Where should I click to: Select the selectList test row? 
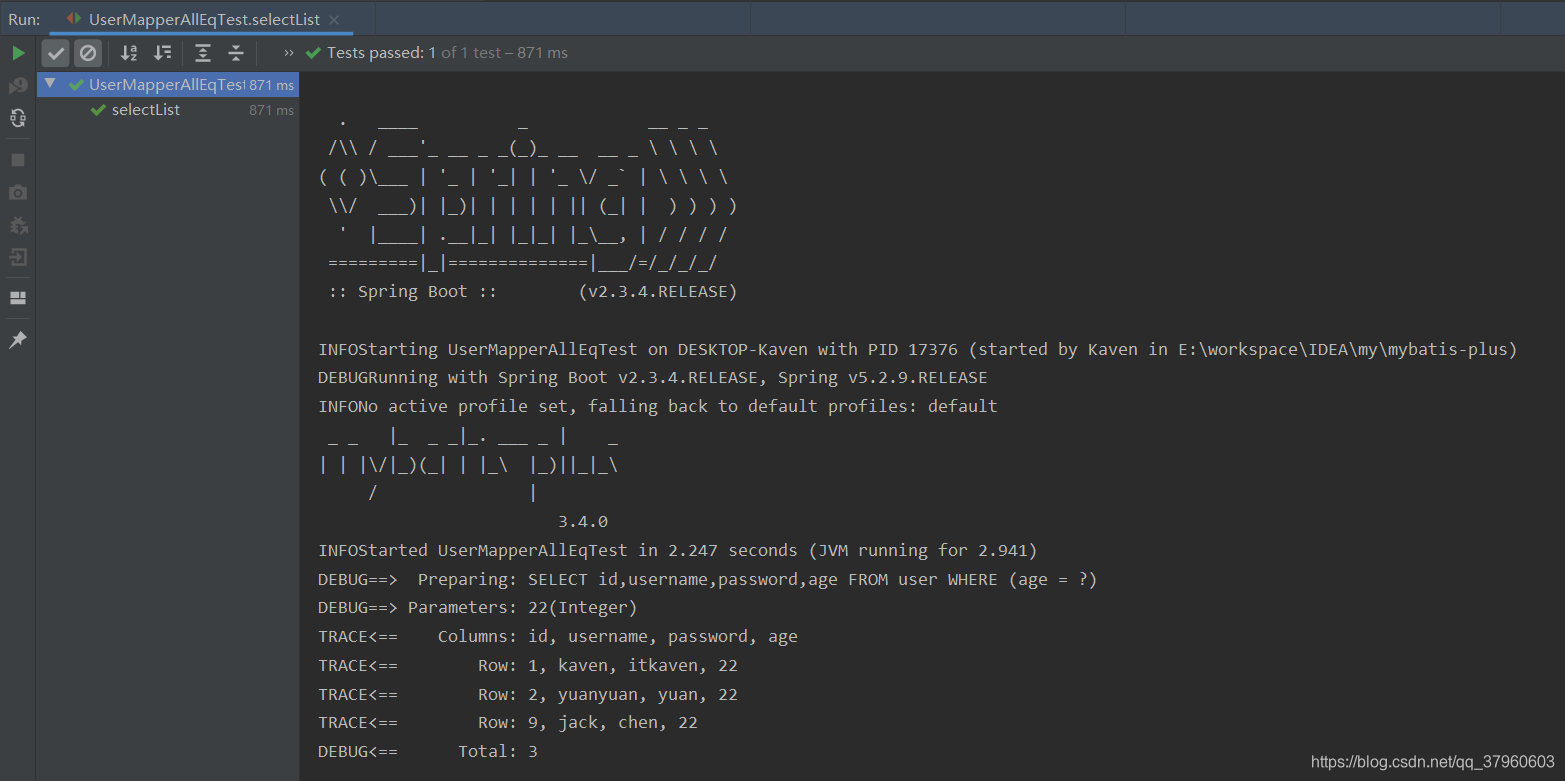pos(168,110)
